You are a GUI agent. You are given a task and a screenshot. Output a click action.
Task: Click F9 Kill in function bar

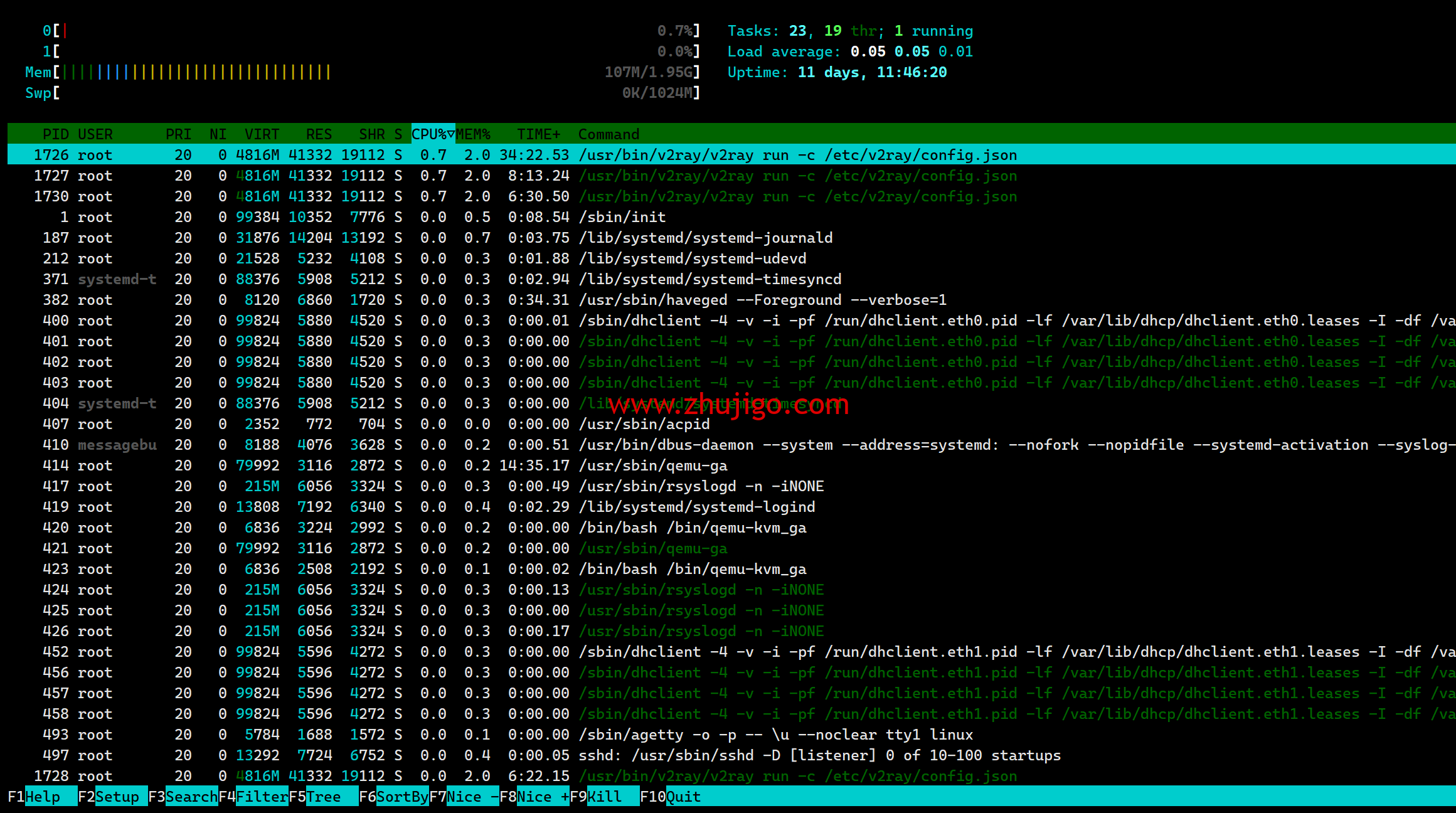605,797
